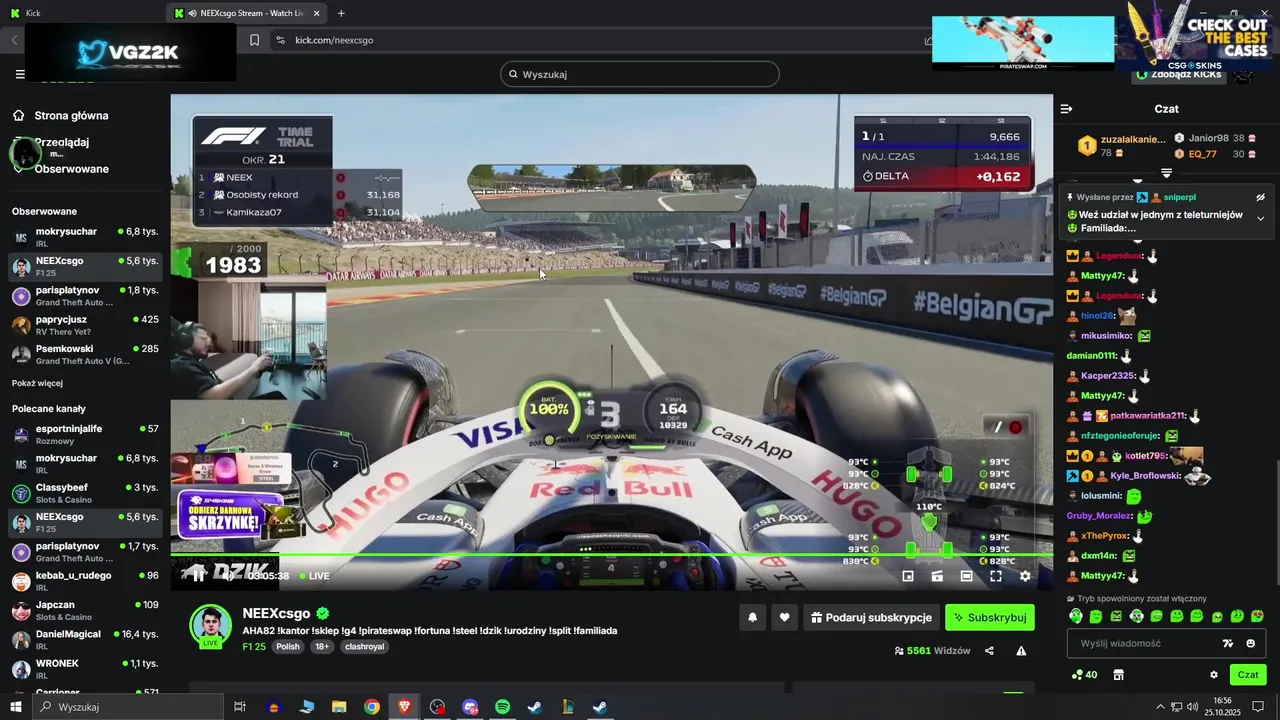Launch Chrome from the taskbar
The image size is (1280, 720).
[x=371, y=707]
